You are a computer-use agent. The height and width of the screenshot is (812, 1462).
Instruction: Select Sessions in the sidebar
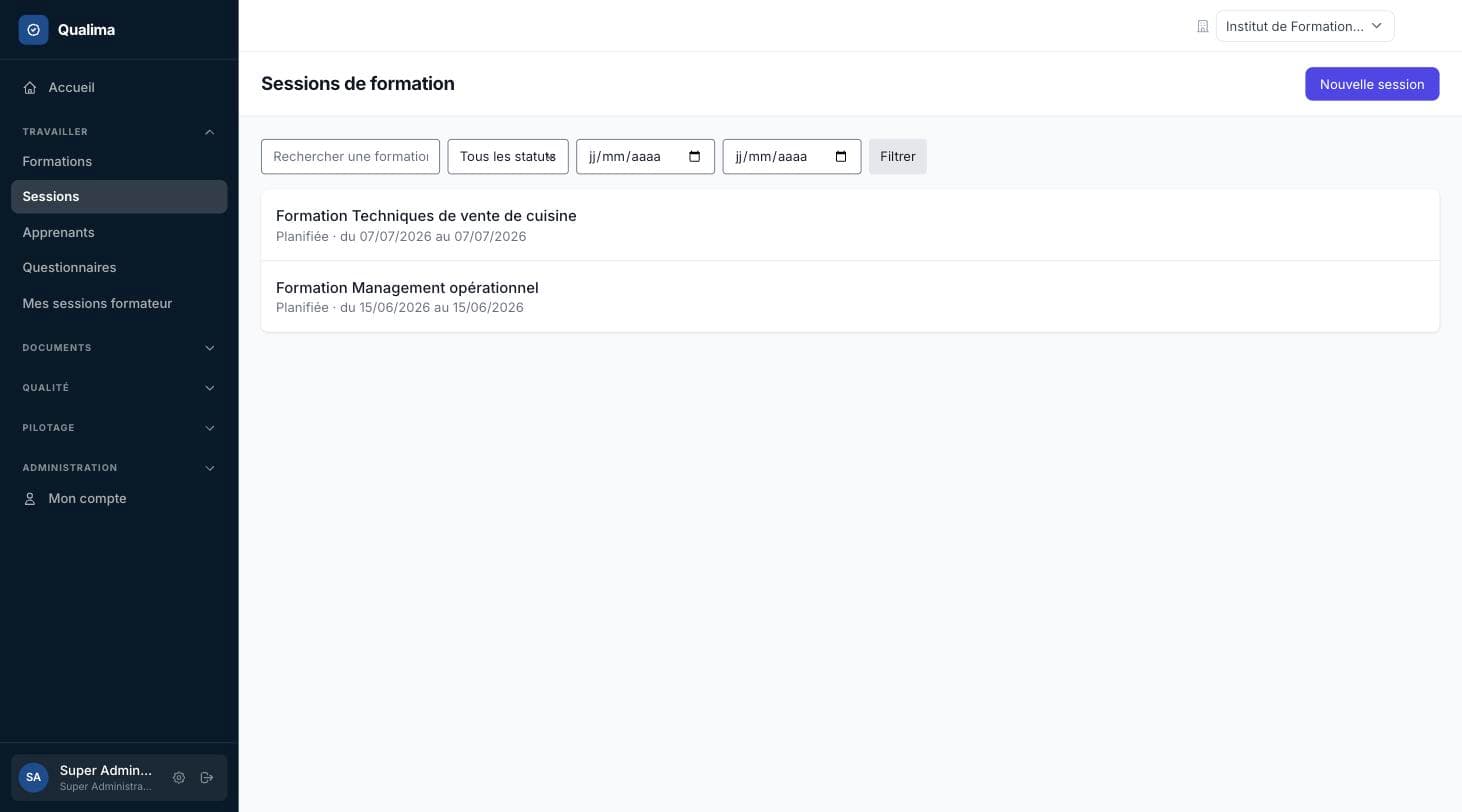(119, 197)
